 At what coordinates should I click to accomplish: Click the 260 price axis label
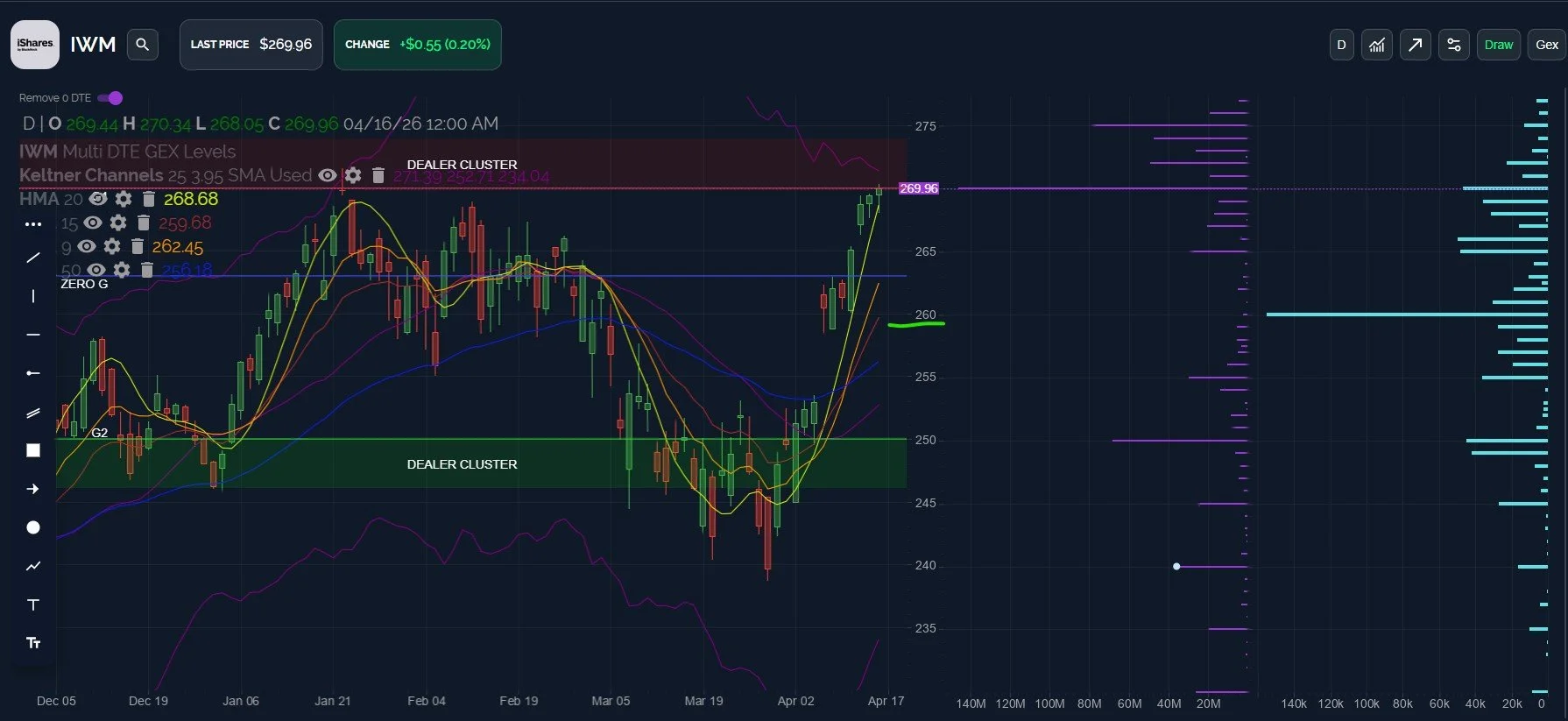coord(925,315)
